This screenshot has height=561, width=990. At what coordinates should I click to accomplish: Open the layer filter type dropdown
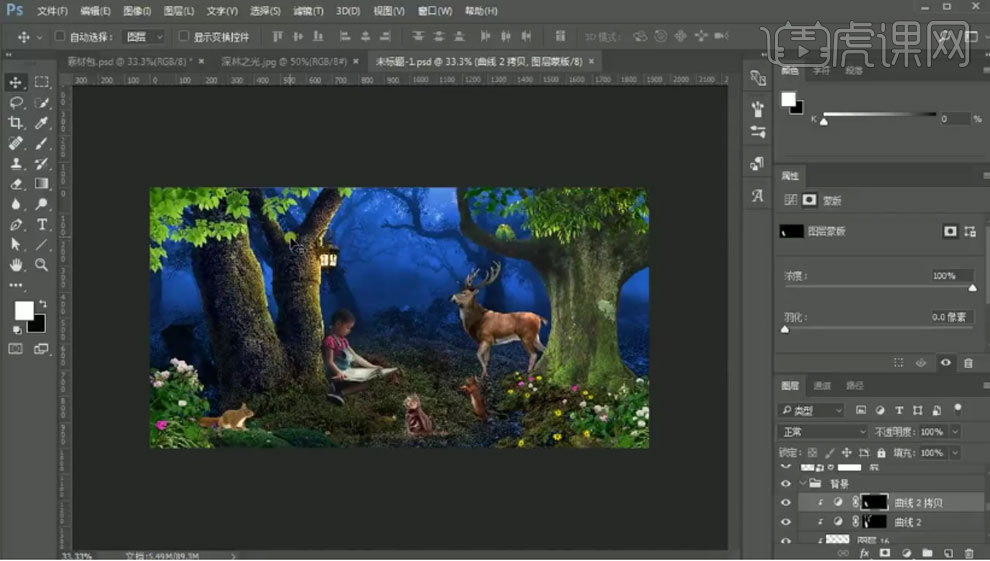(811, 411)
